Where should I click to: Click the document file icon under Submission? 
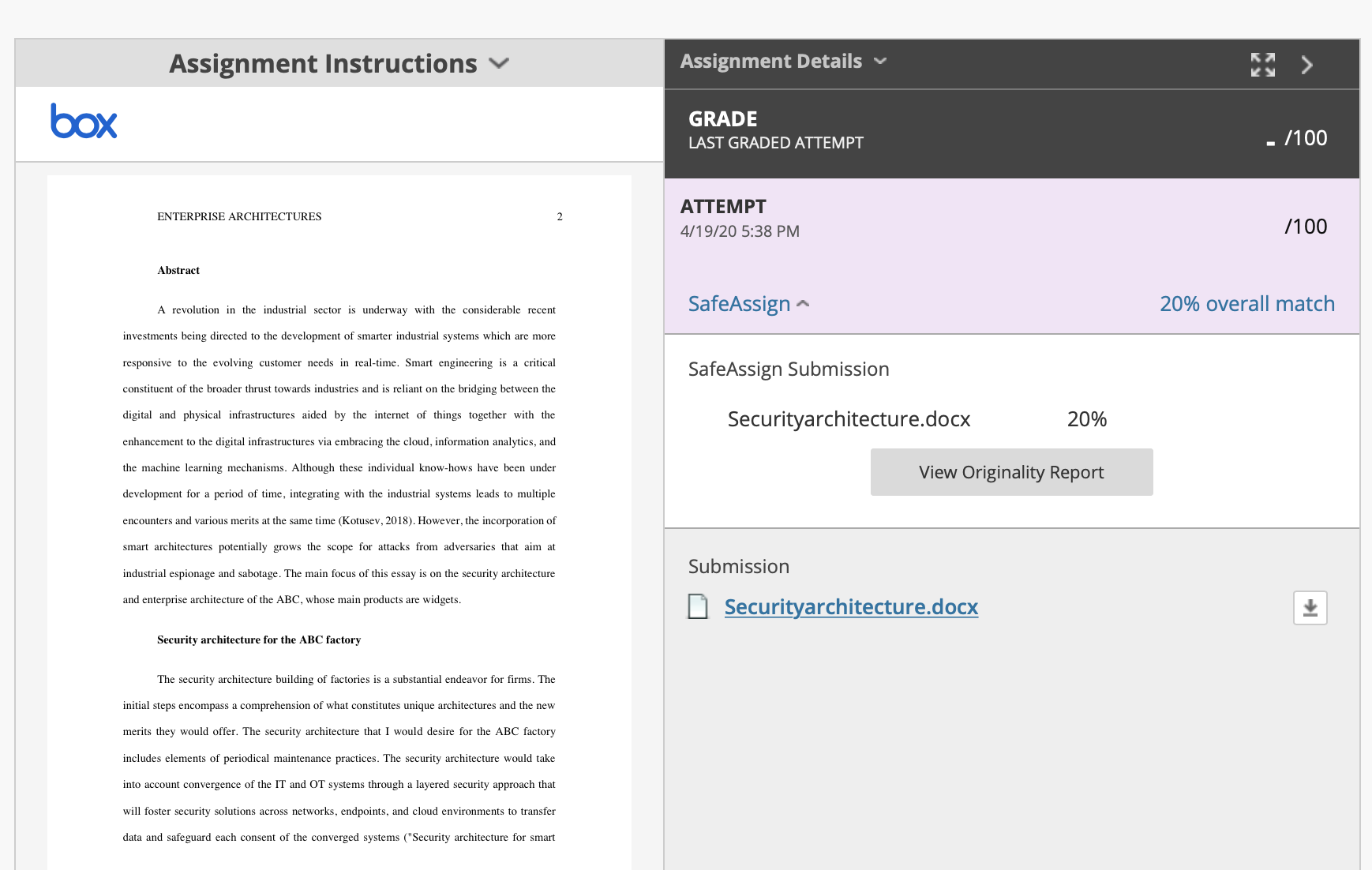tap(698, 606)
